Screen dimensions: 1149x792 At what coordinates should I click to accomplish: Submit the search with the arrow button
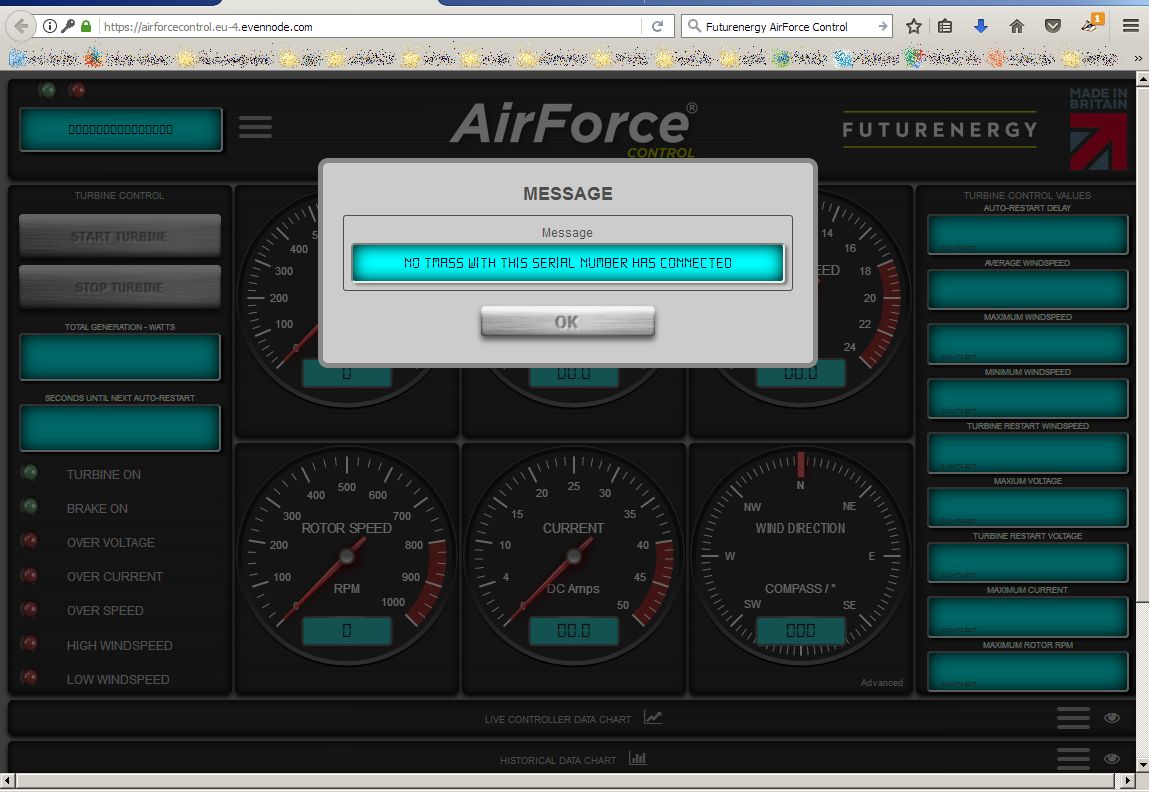(882, 26)
